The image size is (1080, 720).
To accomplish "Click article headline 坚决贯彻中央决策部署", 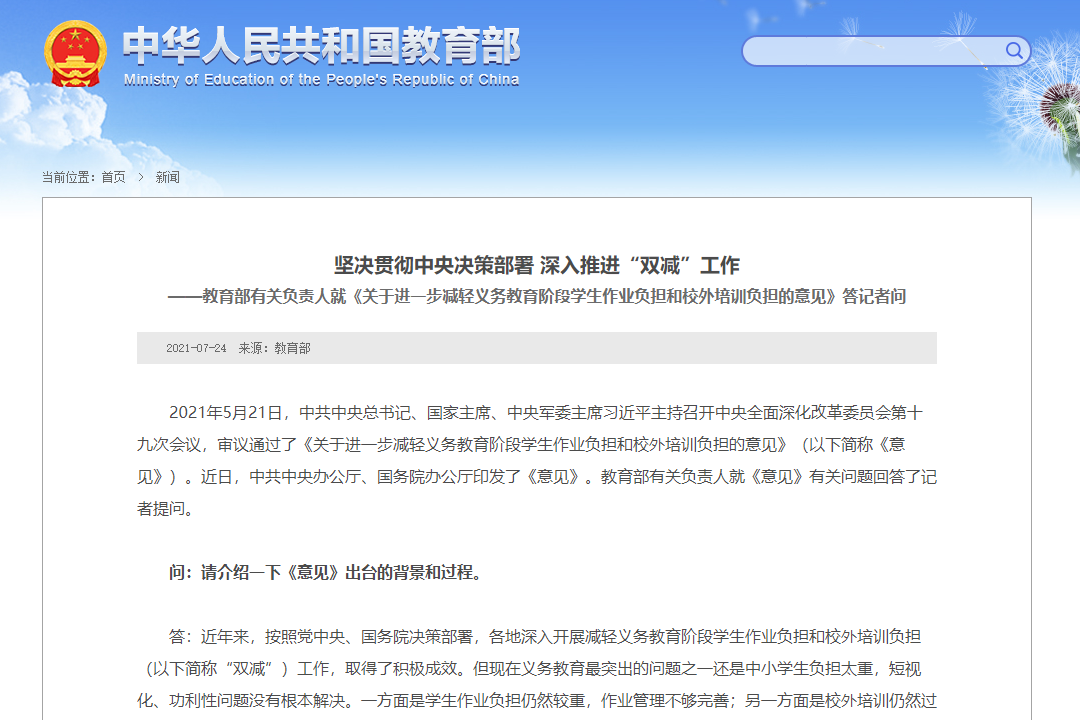I will [x=433, y=265].
